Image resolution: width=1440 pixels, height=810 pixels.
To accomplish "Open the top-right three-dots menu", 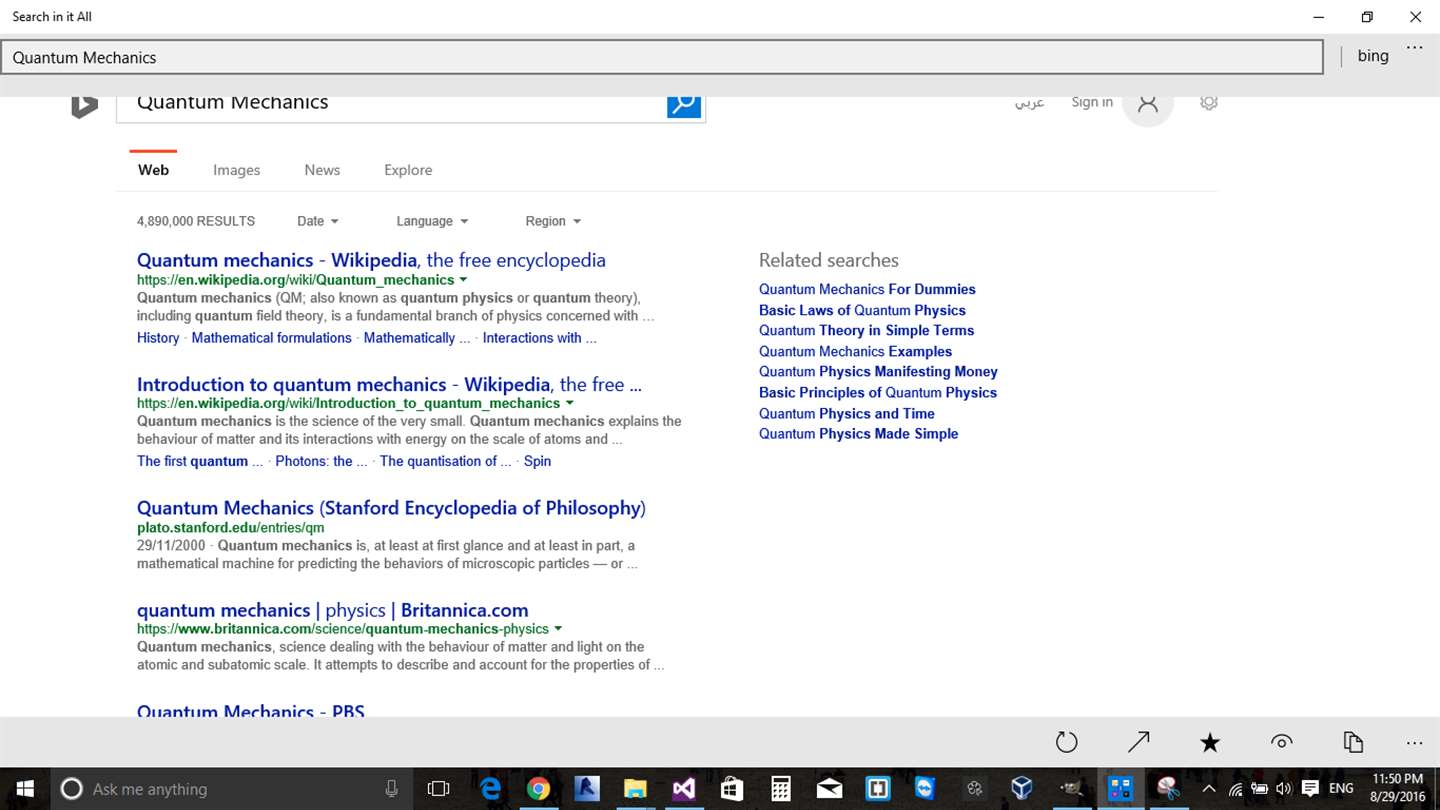I will (x=1414, y=48).
